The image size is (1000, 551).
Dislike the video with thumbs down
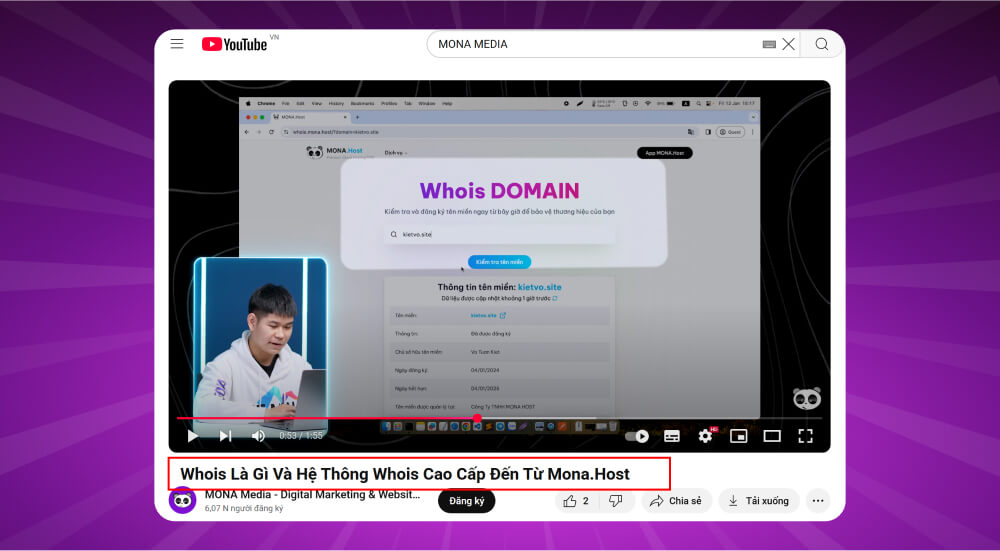(x=616, y=501)
